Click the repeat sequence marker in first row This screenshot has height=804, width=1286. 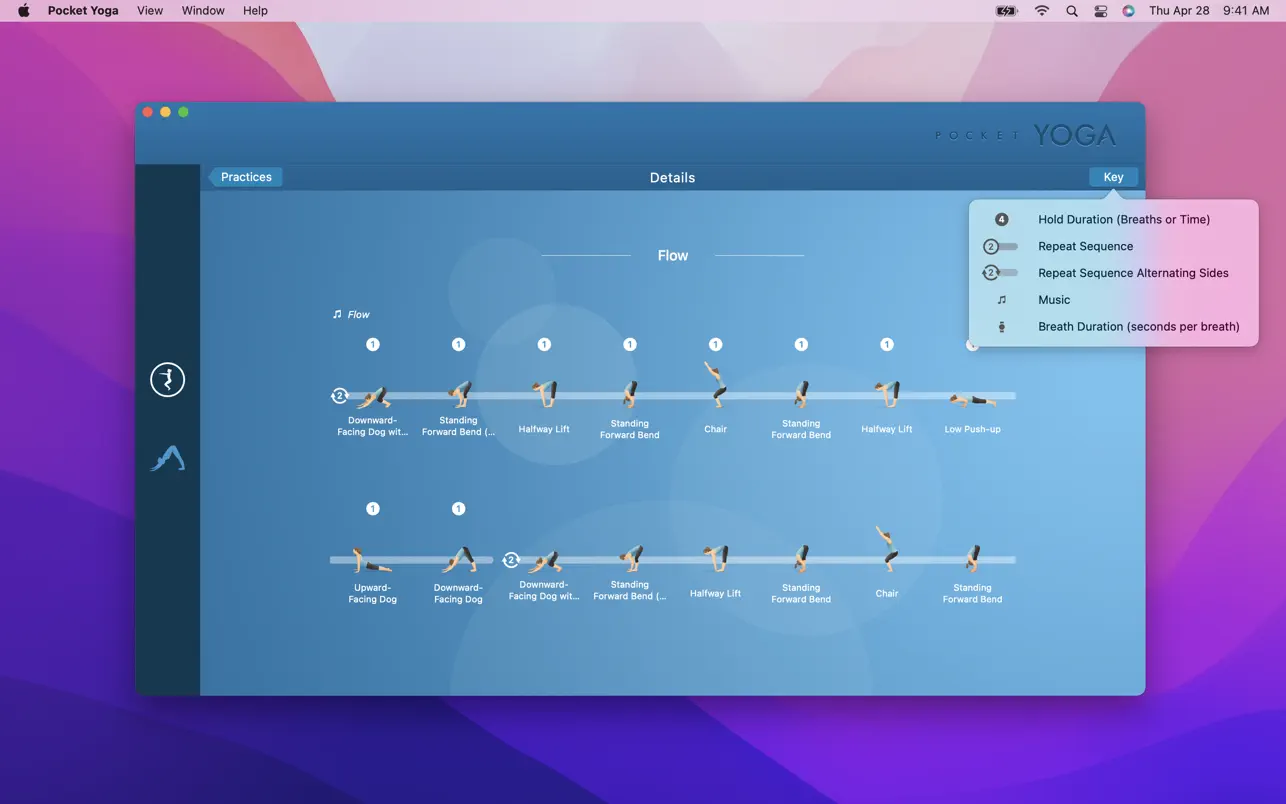coord(339,396)
